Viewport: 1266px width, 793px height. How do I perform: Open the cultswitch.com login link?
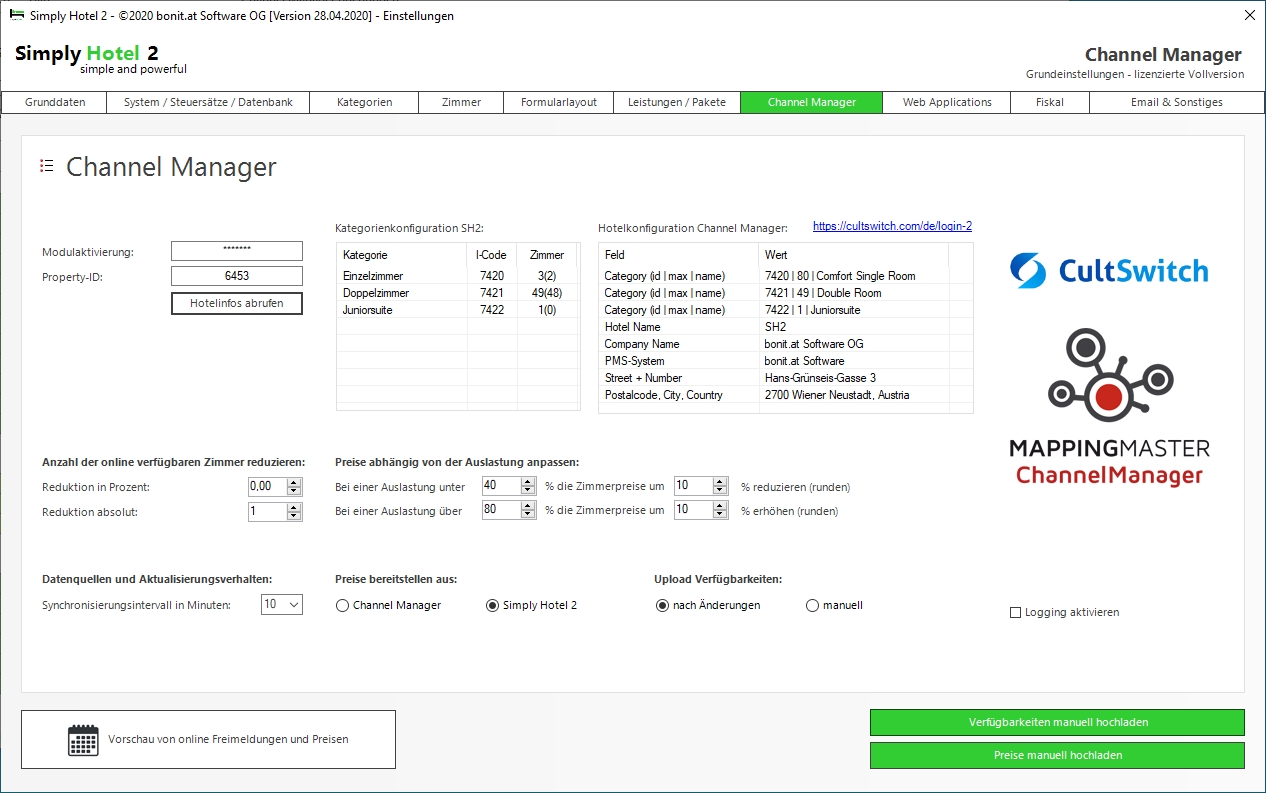click(x=892, y=227)
